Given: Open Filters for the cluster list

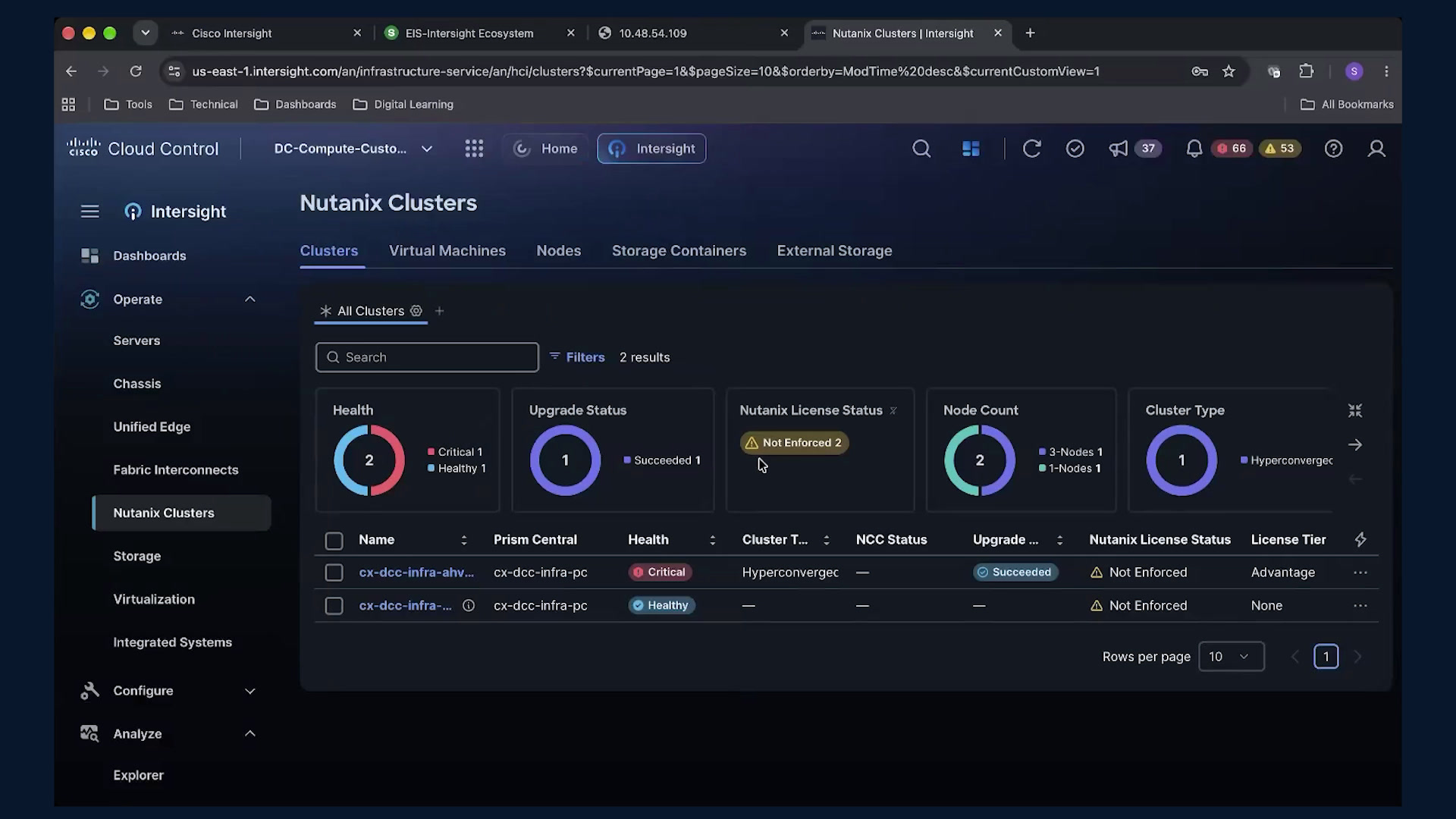Looking at the screenshot, I should click(577, 357).
